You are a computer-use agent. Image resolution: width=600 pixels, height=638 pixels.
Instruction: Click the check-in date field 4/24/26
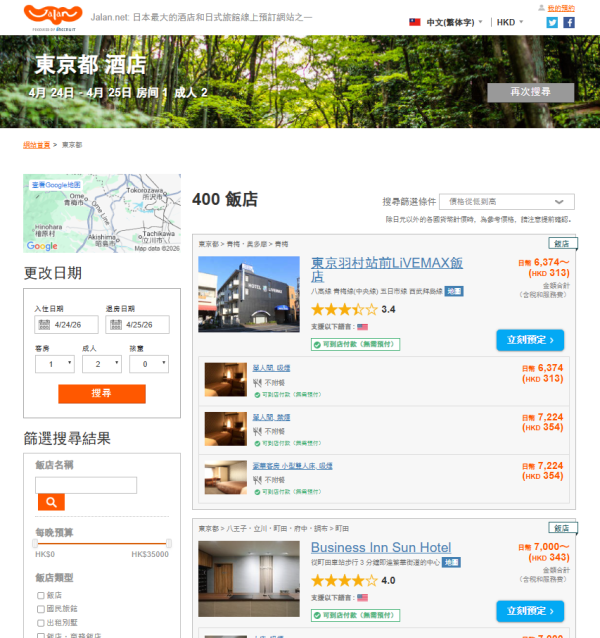pyautogui.click(x=66, y=324)
